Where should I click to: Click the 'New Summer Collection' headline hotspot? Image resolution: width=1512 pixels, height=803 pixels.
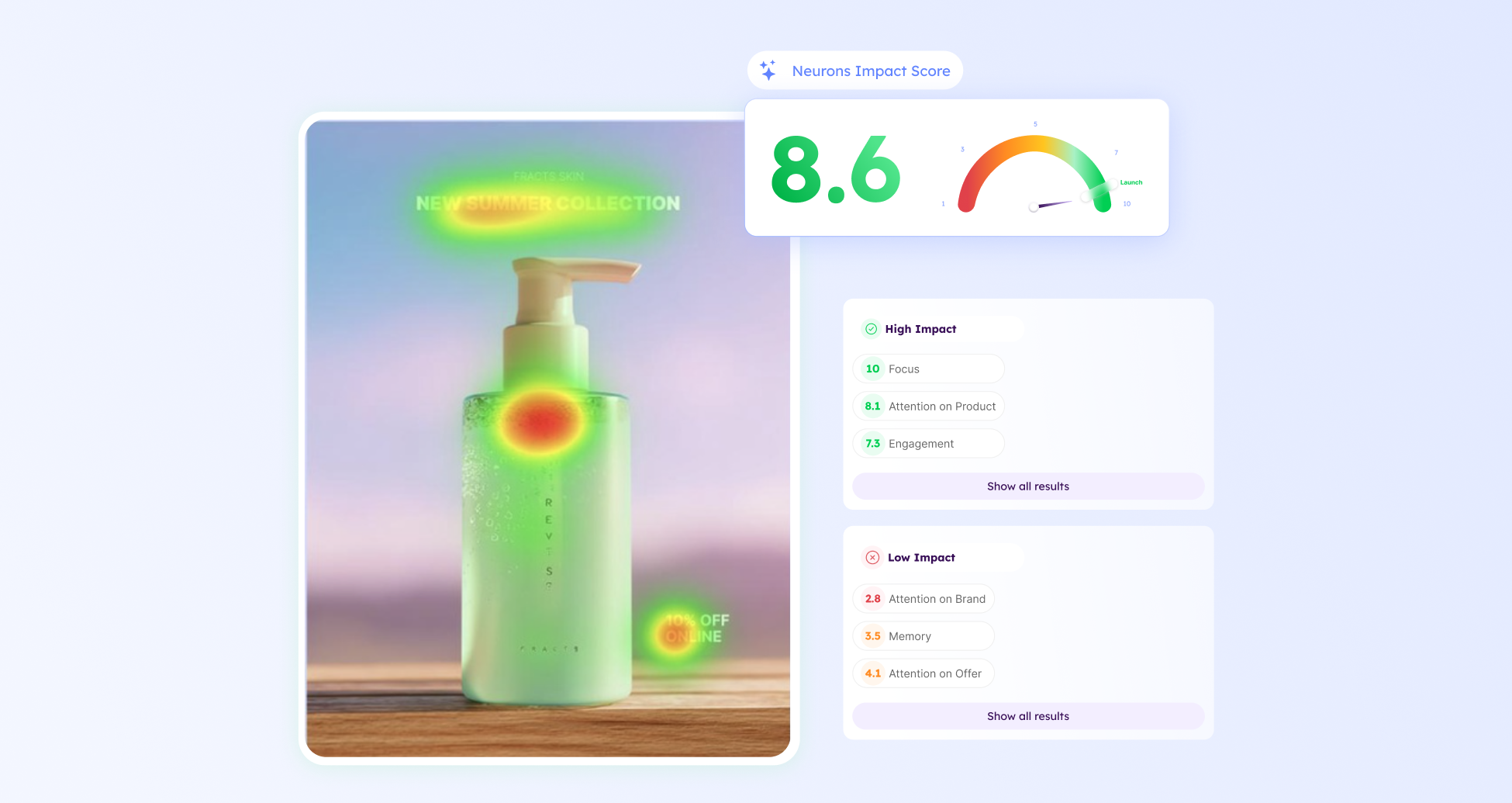pos(547,204)
